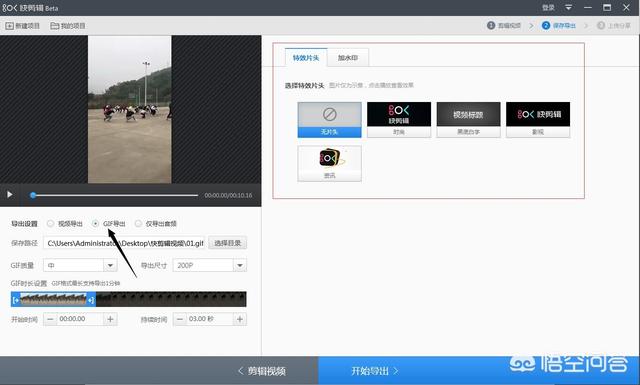Open the title bar dropdown menu icon
Image resolution: width=640 pixels, height=385 pixels.
568,7
